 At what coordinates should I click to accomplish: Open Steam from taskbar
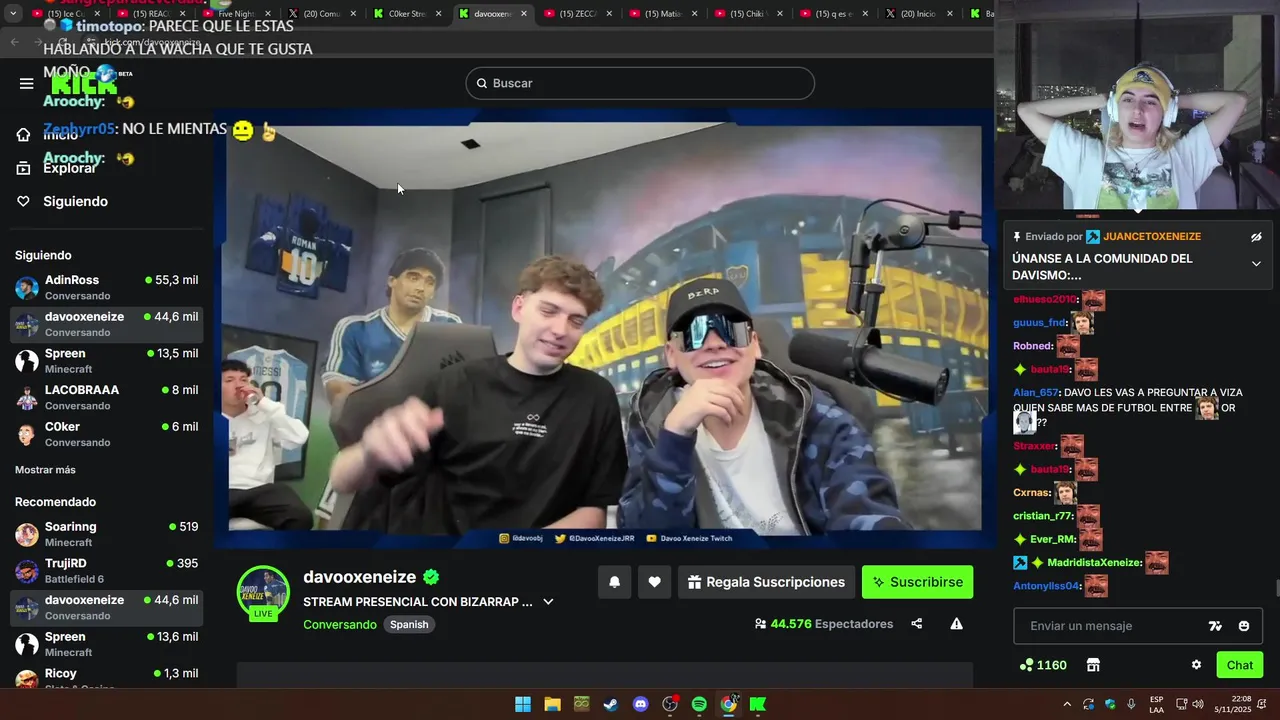(611, 704)
